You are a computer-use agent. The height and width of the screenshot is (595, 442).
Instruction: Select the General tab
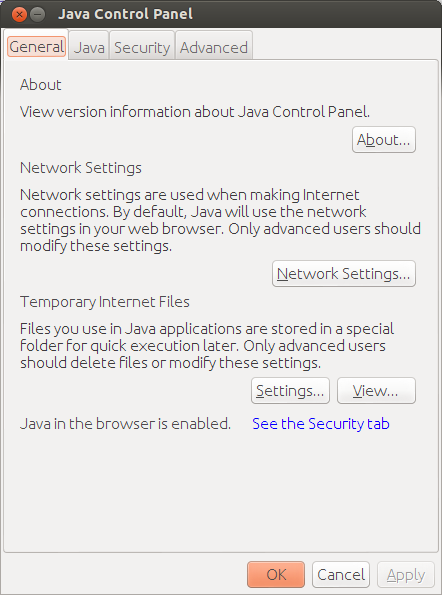[x=37, y=47]
